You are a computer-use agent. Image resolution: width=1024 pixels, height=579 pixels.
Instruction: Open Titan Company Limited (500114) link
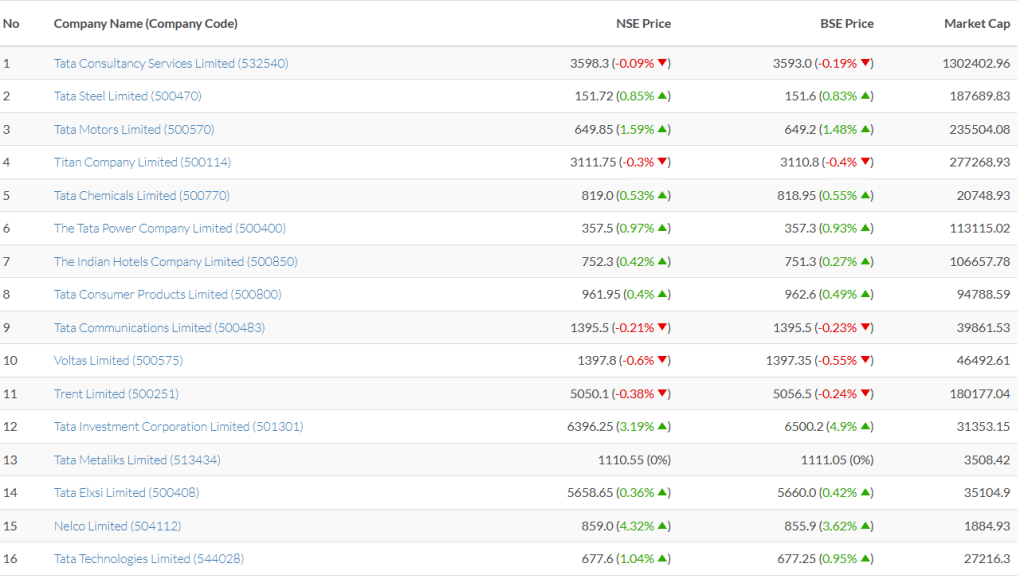(x=142, y=162)
